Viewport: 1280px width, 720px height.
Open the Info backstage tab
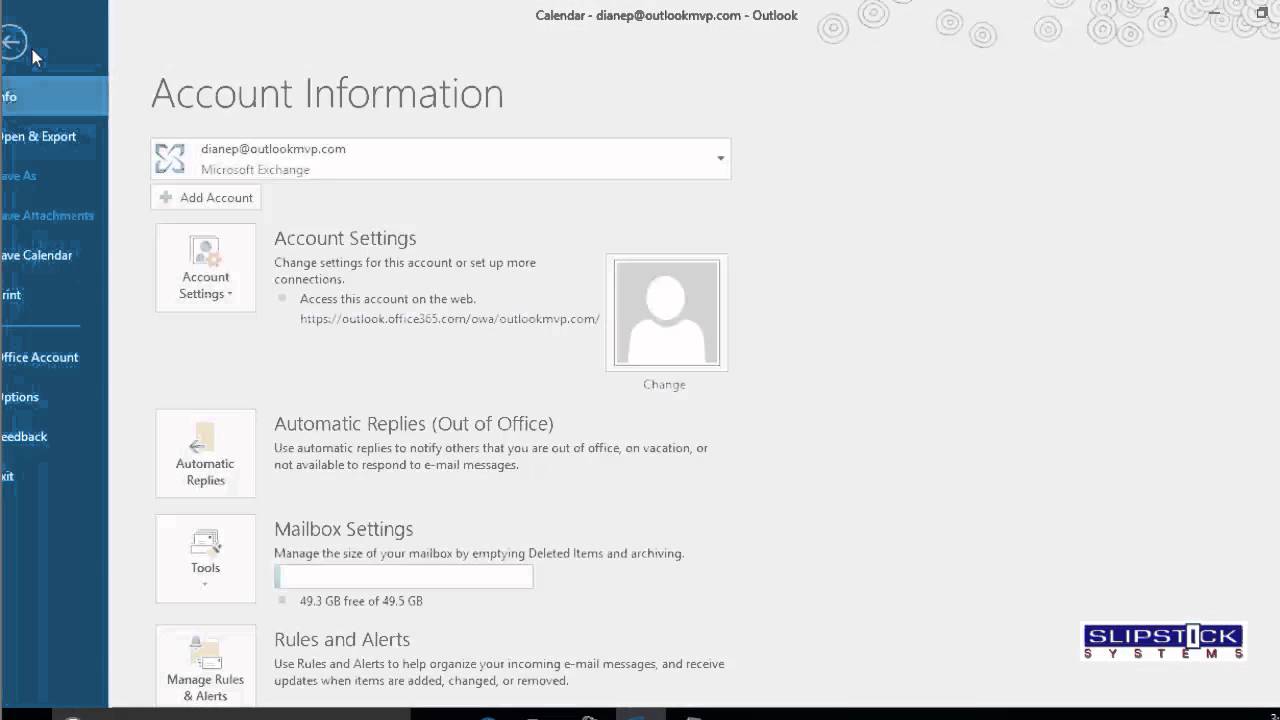point(54,97)
